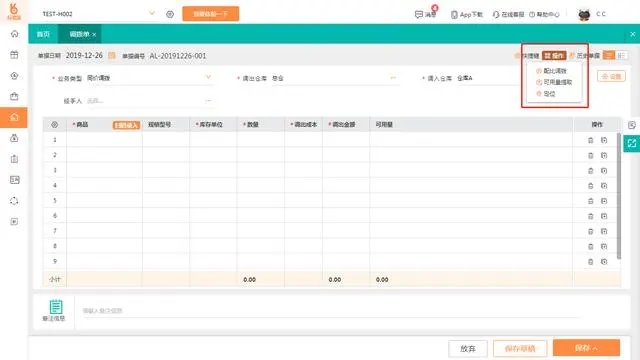Expand the TEST-H002 account dropdown
Screen dimensions: 640x360
click(152, 13)
